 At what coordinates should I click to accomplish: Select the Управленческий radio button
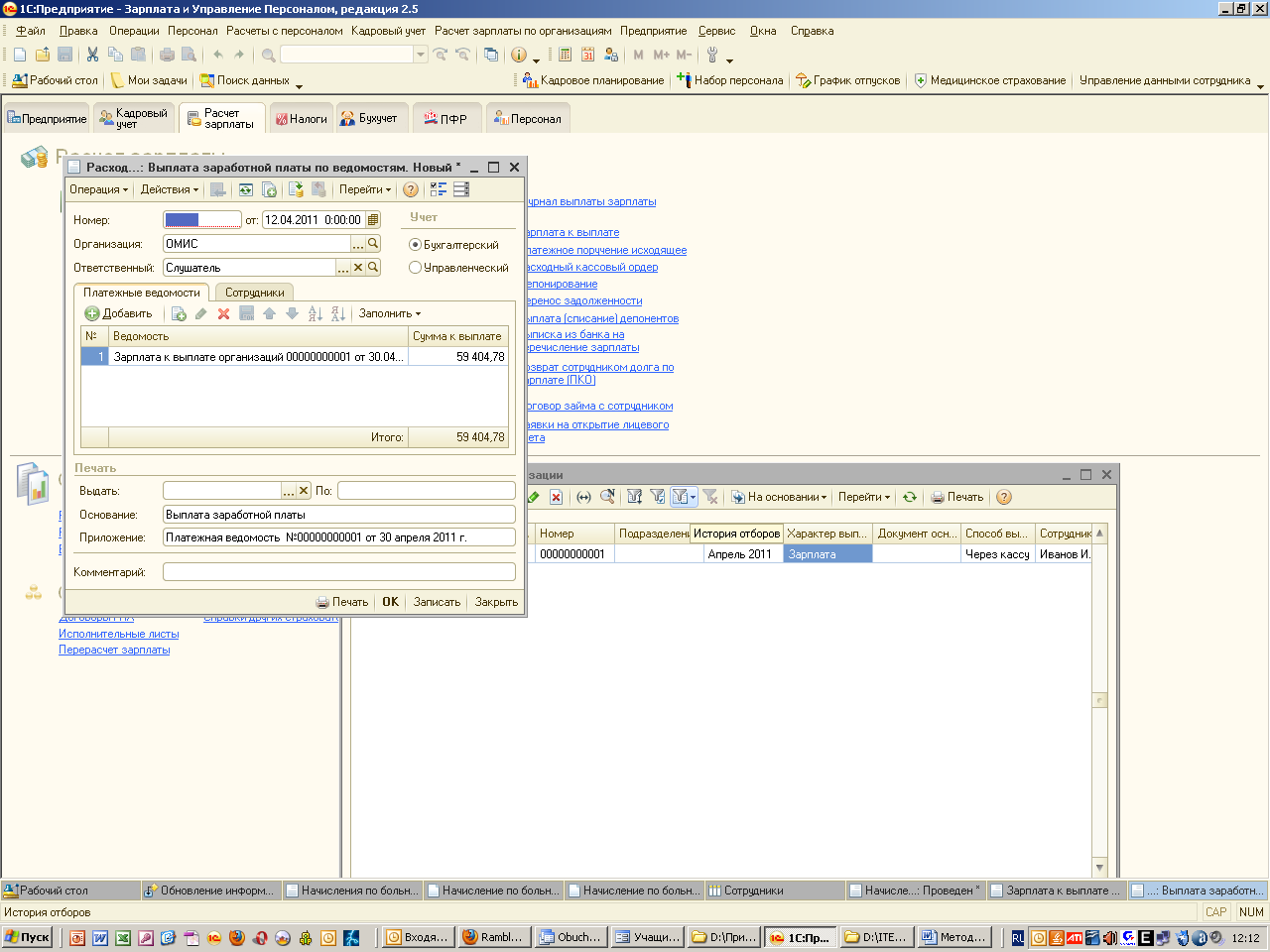[x=416, y=268]
